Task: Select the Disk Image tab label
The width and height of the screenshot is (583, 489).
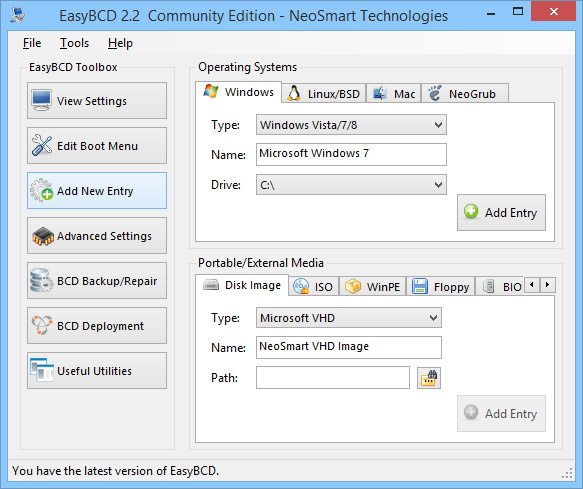Action: click(253, 285)
